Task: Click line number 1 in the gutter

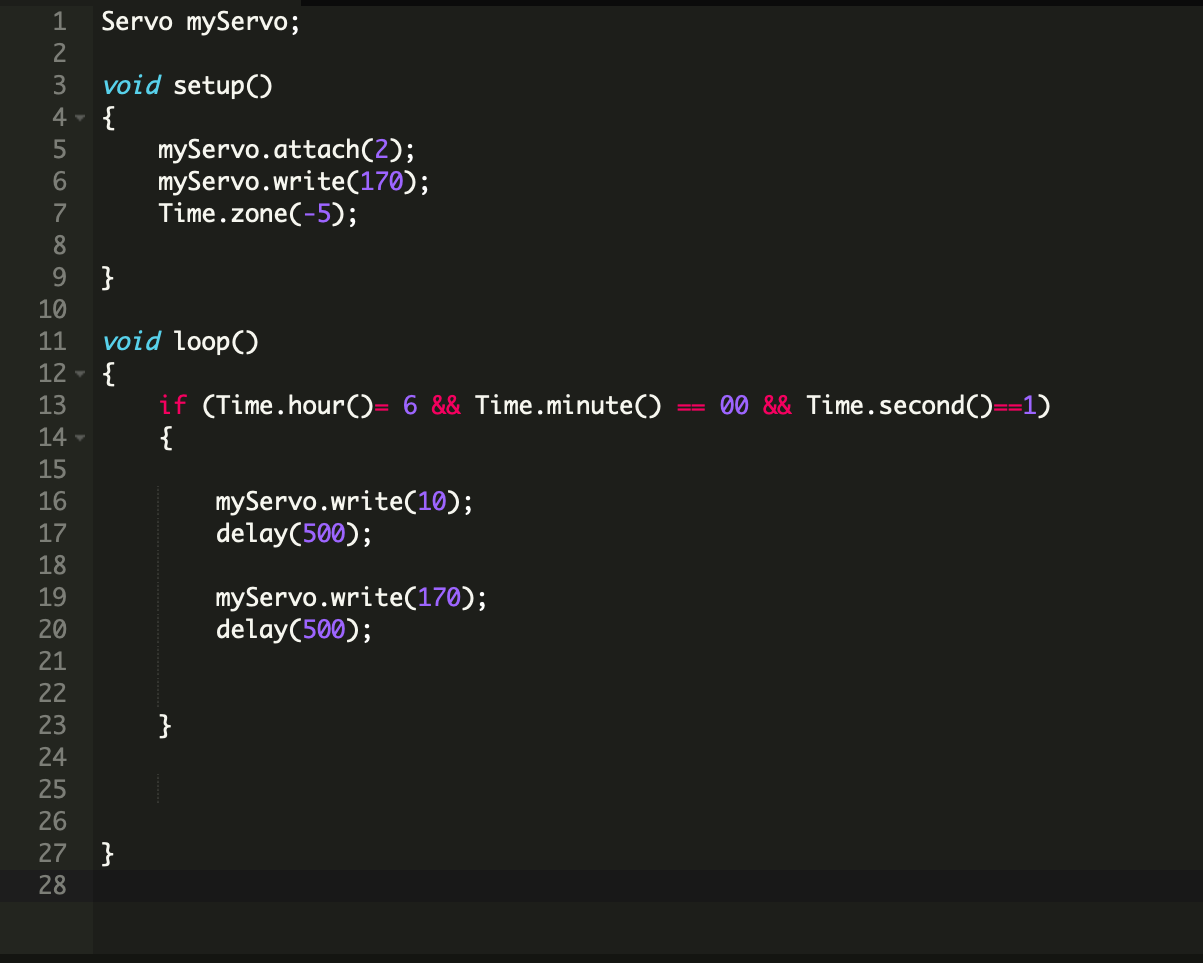Action: [58, 20]
